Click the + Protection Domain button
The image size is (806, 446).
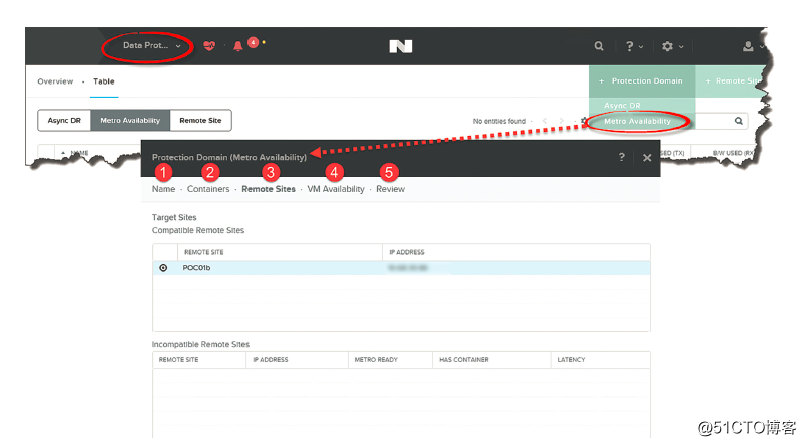pos(642,81)
